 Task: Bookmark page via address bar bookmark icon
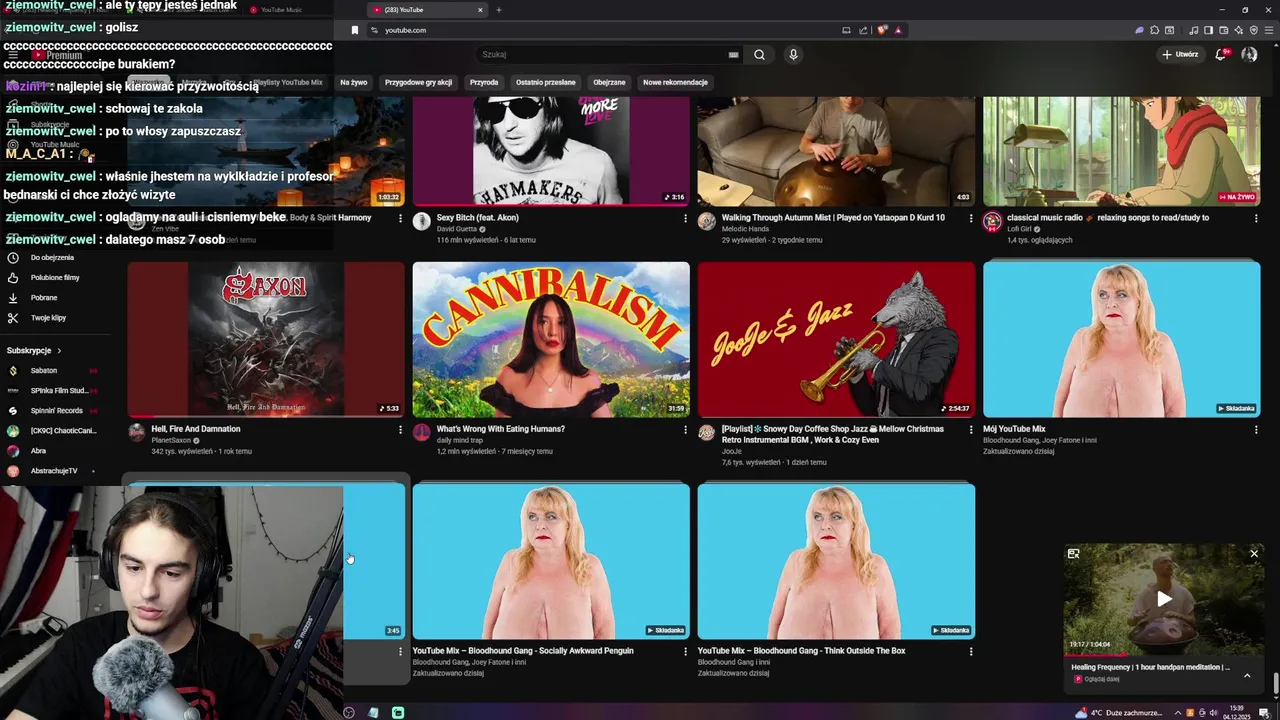[354, 30]
